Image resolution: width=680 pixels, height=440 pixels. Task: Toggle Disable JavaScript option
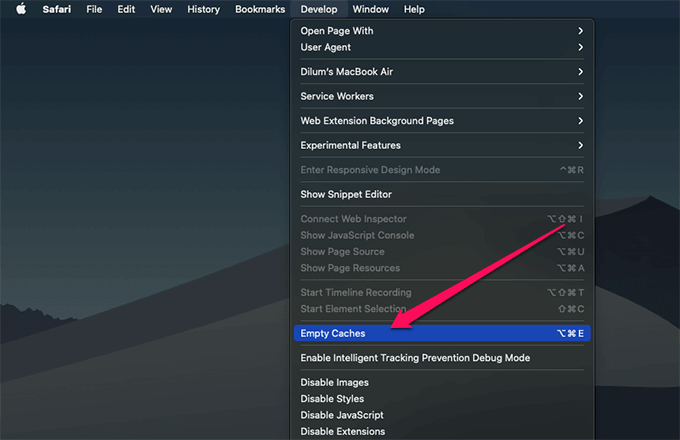(x=442, y=415)
